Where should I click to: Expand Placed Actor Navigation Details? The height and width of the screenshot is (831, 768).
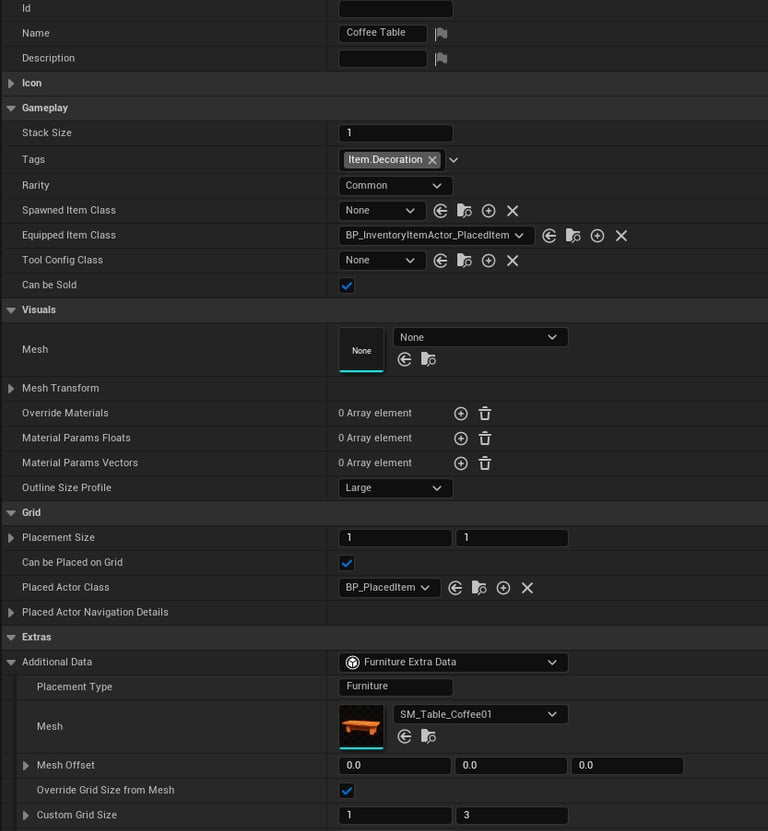pos(11,613)
